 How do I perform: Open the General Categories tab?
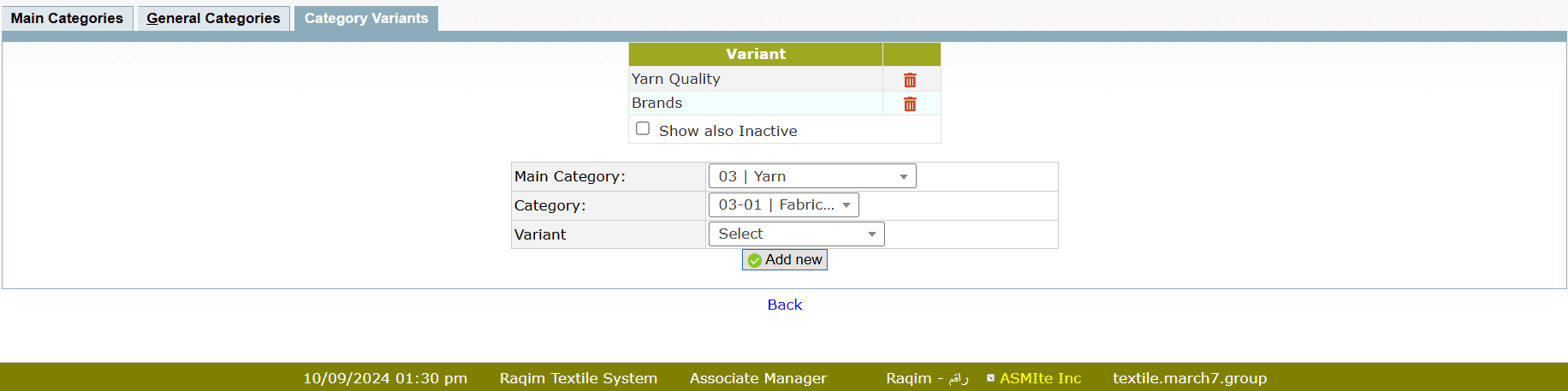[x=213, y=18]
